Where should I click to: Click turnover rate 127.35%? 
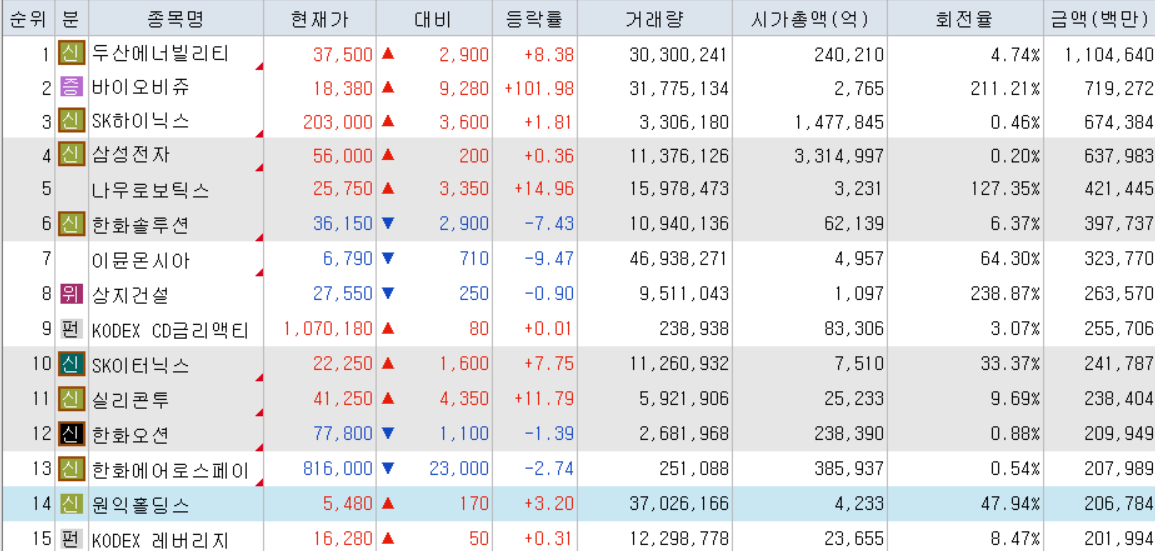1003,189
